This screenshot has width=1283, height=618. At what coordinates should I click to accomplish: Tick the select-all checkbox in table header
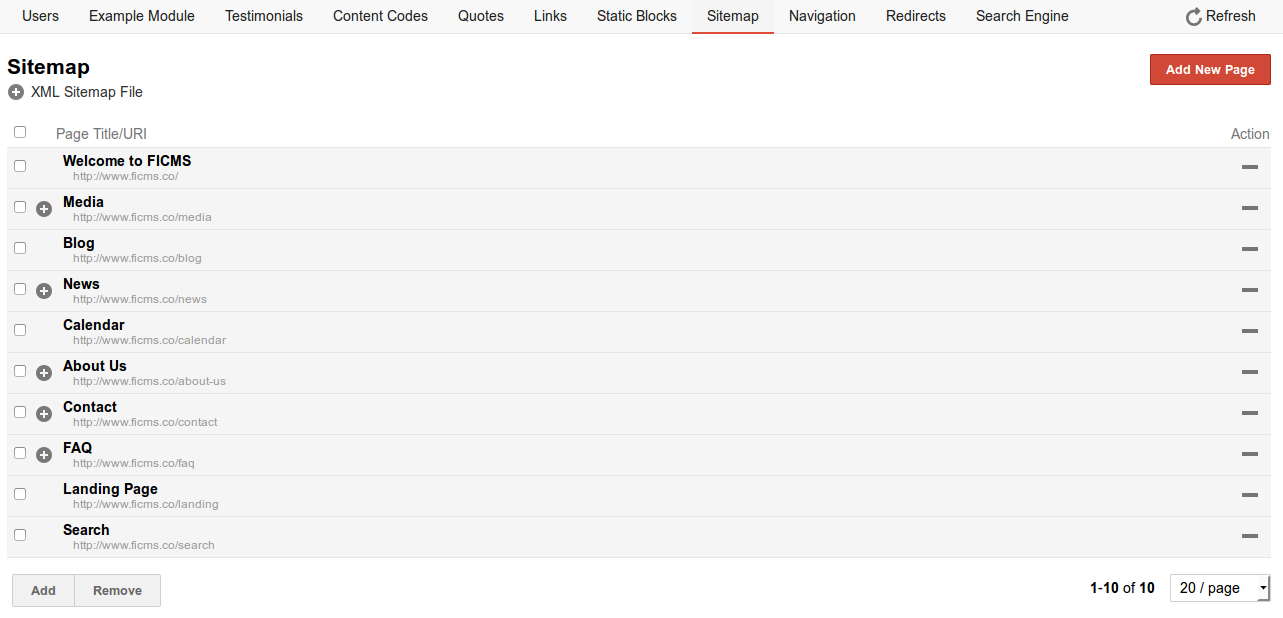click(x=20, y=132)
